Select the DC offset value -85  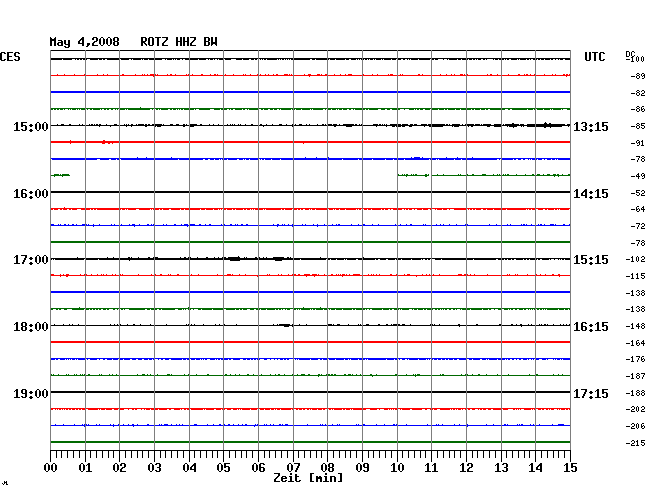coord(638,126)
